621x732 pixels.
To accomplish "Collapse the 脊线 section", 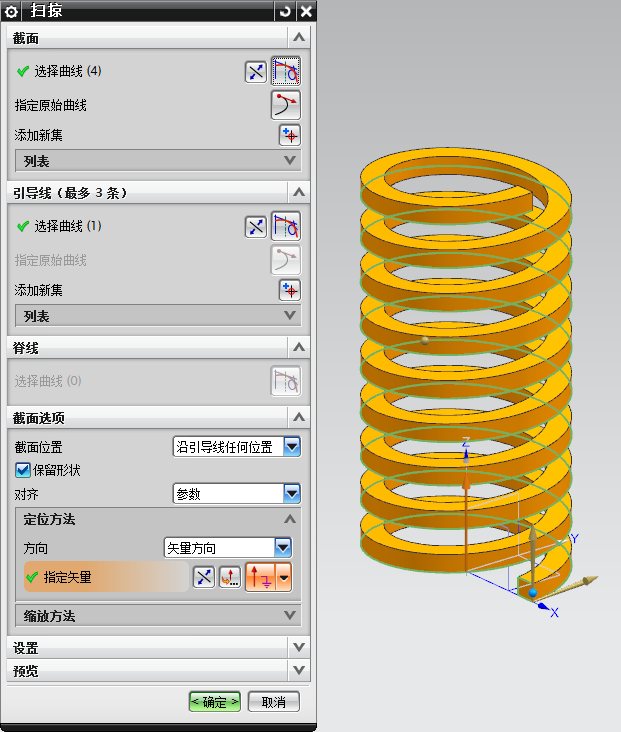I will [299, 347].
